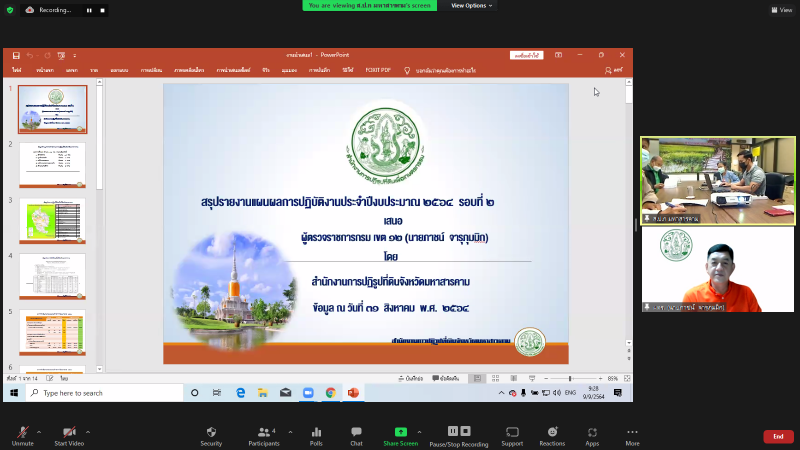The height and width of the screenshot is (450, 800).
Task: Switch to Slide Sorter view
Action: 495,379
